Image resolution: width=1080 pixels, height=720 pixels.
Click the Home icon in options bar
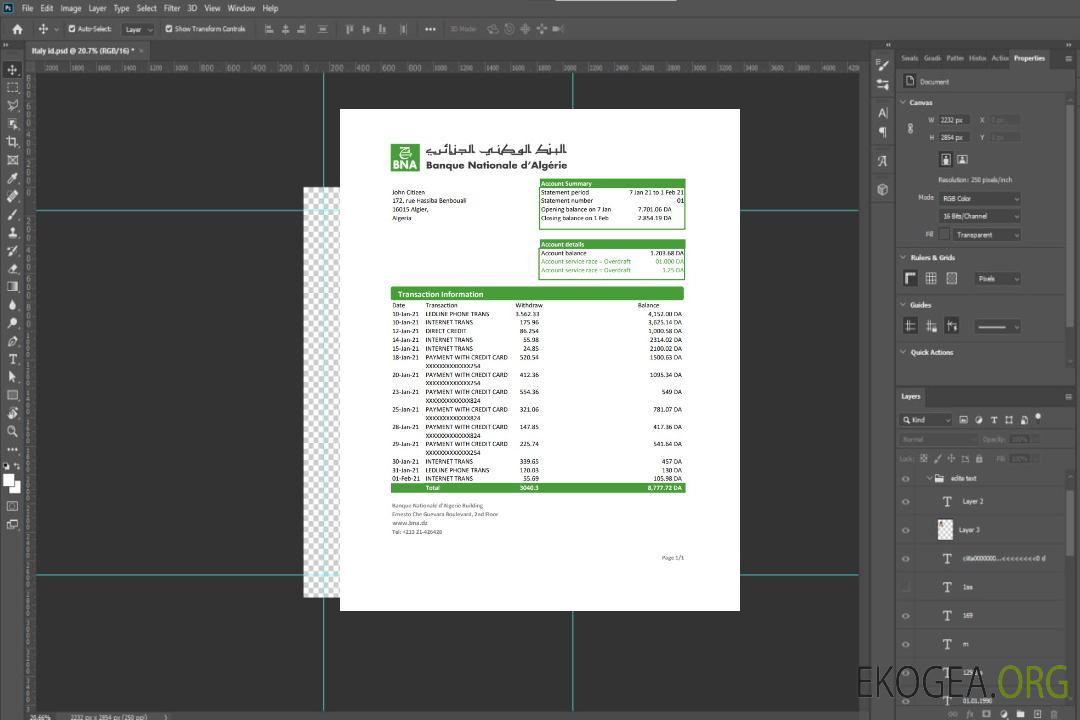point(17,29)
